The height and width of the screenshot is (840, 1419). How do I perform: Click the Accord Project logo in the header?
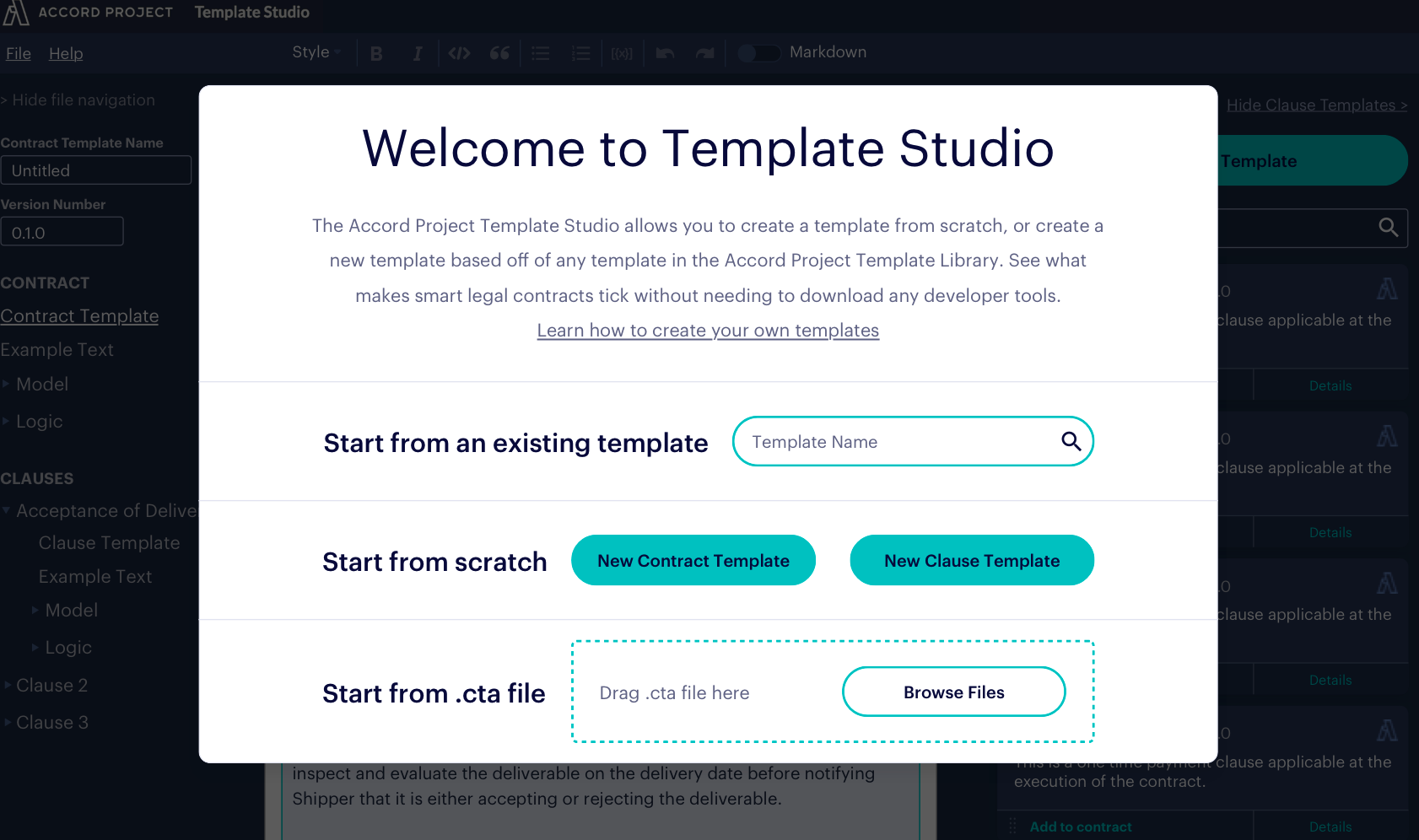(15, 12)
